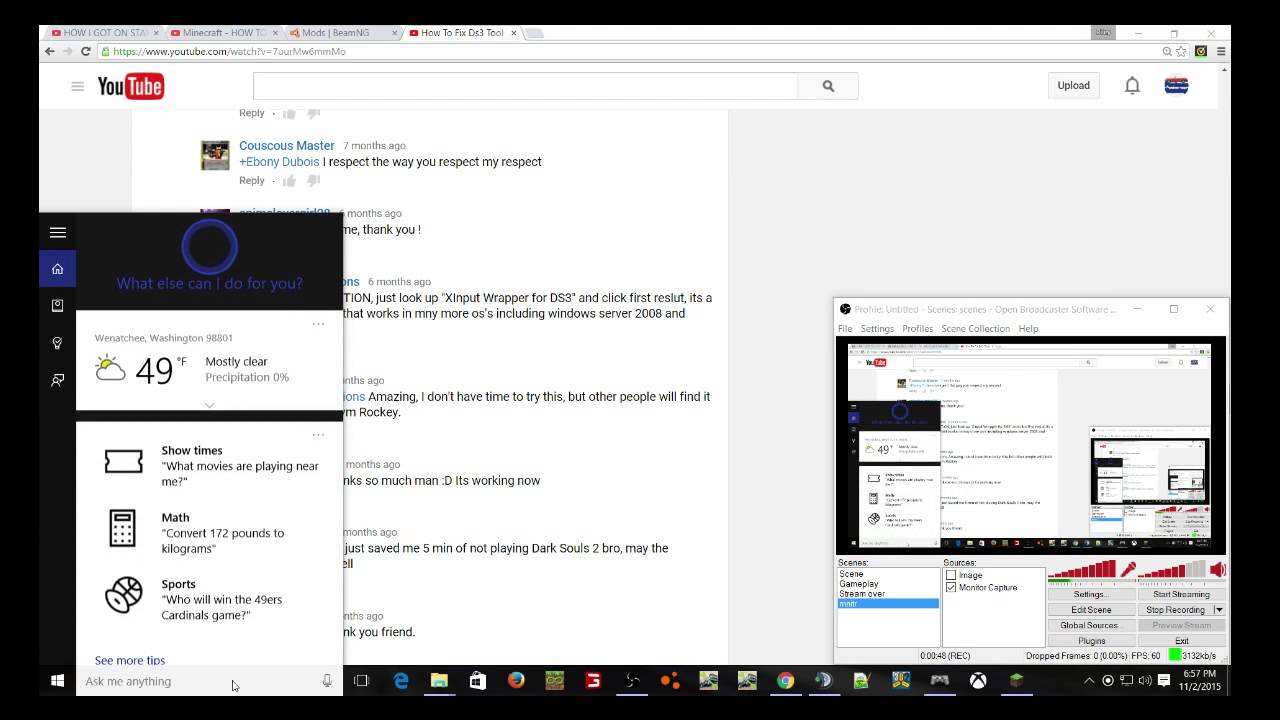Open Couscous Master's channel link
The height and width of the screenshot is (720, 1280).
click(286, 146)
